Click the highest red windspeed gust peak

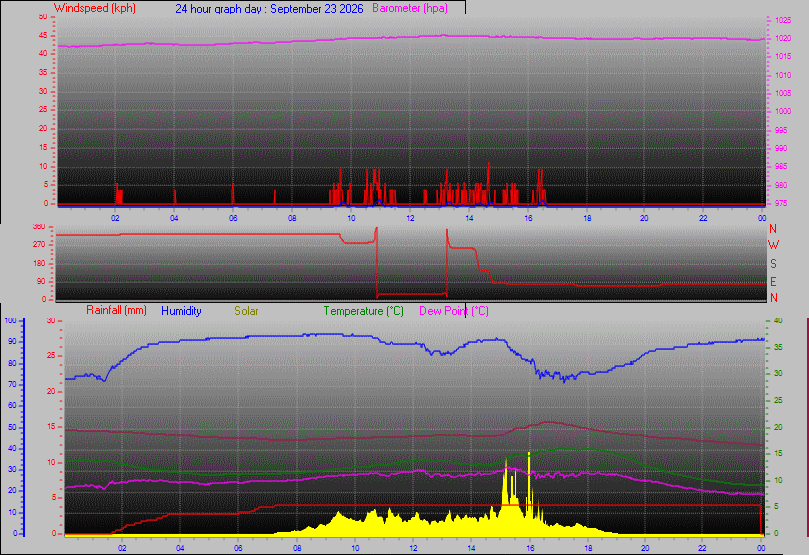click(x=489, y=164)
